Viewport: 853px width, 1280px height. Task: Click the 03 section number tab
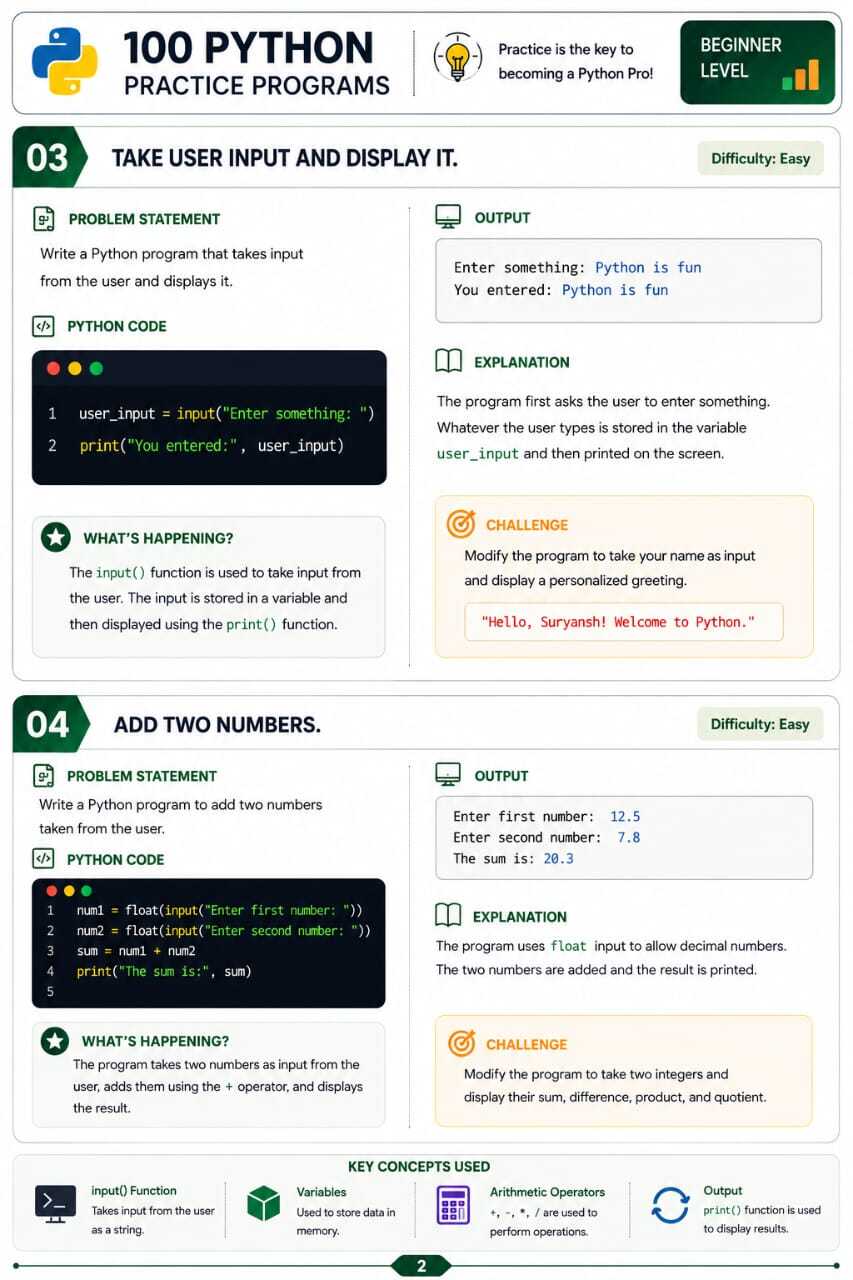pyautogui.click(x=48, y=158)
